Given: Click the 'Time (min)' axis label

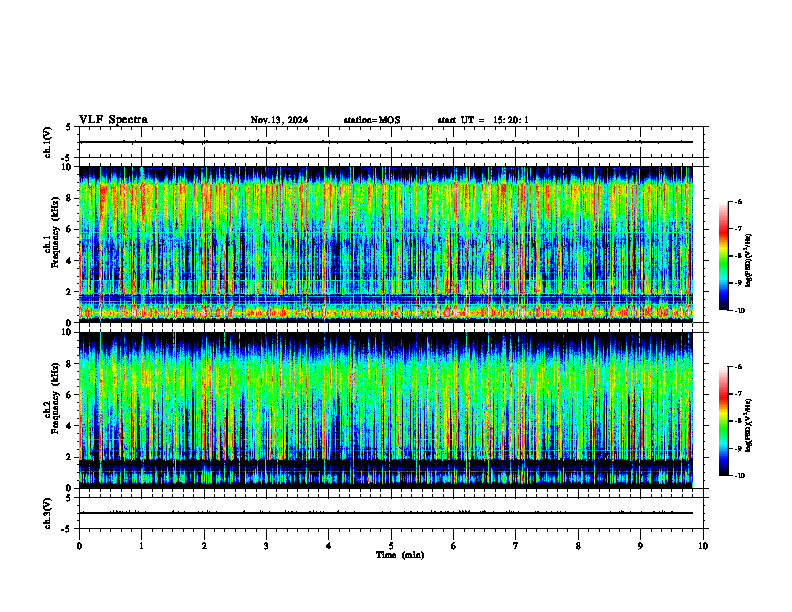Looking at the screenshot, I should (x=400, y=555).
